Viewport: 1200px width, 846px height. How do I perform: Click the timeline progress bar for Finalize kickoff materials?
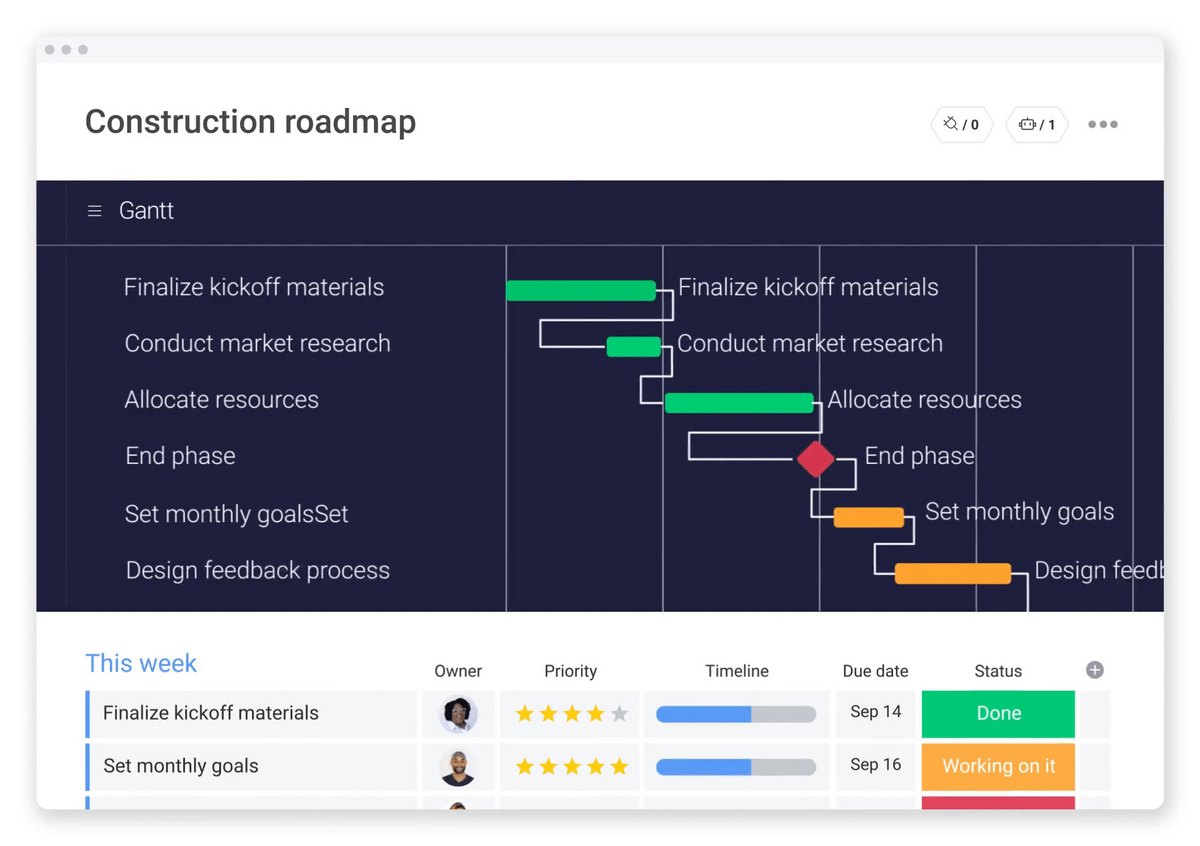(x=736, y=714)
